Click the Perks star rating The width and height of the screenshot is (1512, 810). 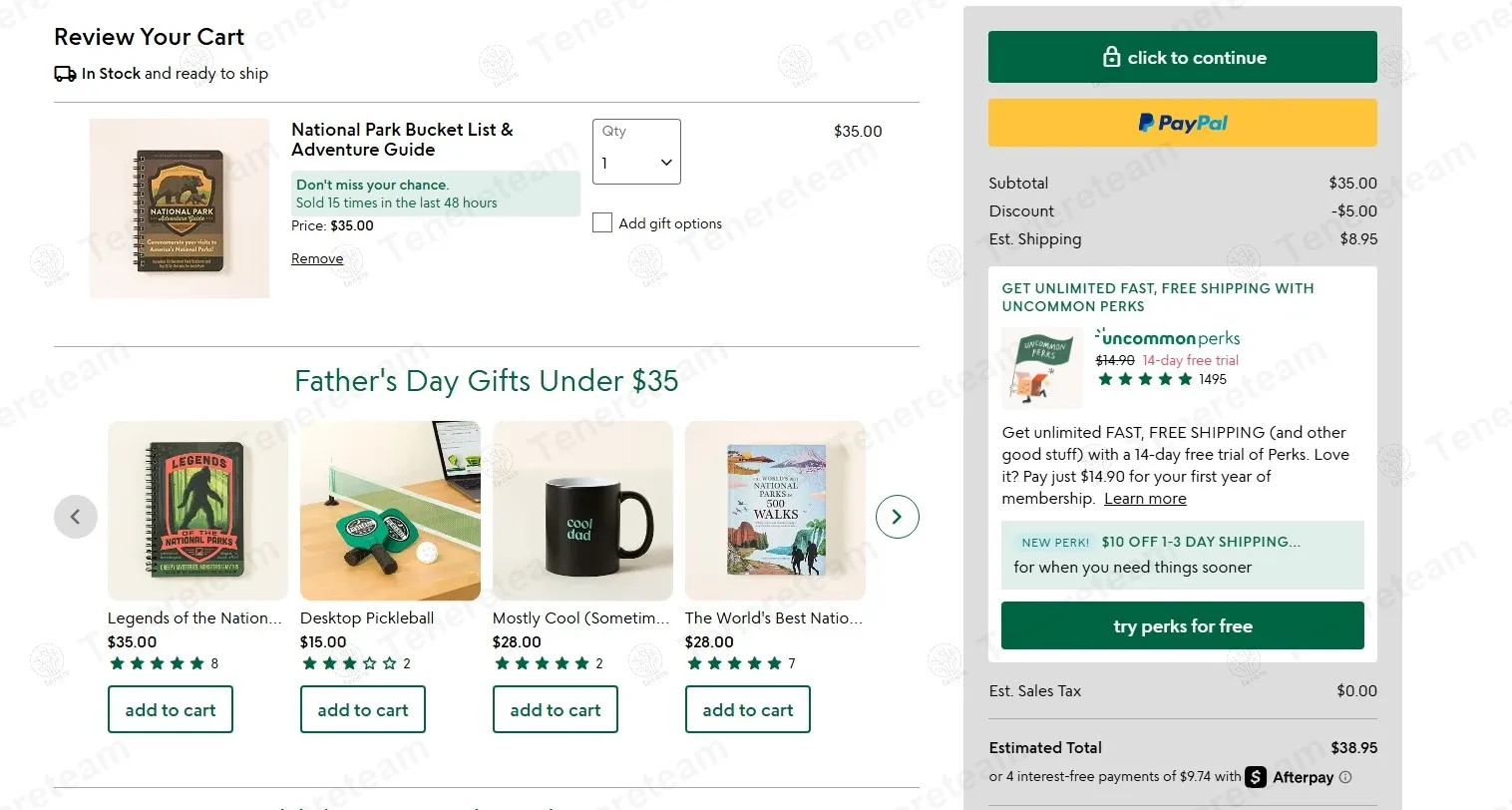pyautogui.click(x=1145, y=379)
